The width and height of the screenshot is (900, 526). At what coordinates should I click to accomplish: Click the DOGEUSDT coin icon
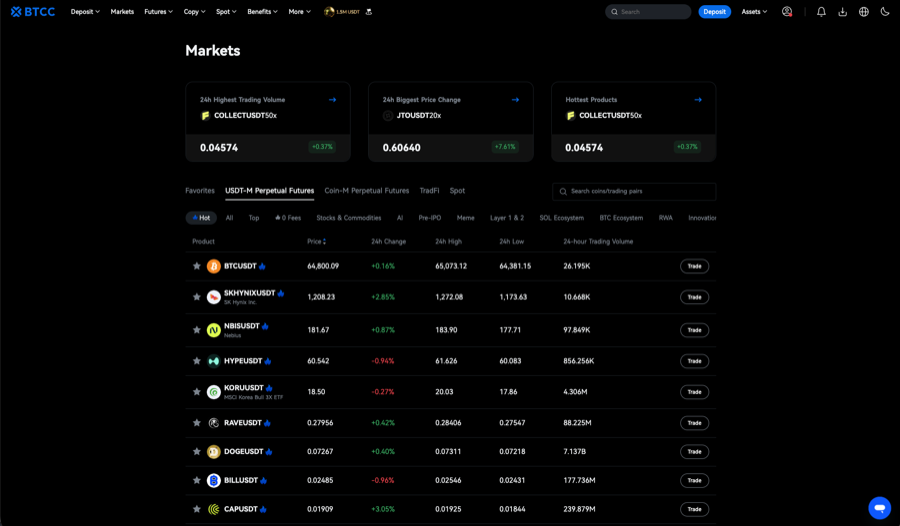(214, 452)
